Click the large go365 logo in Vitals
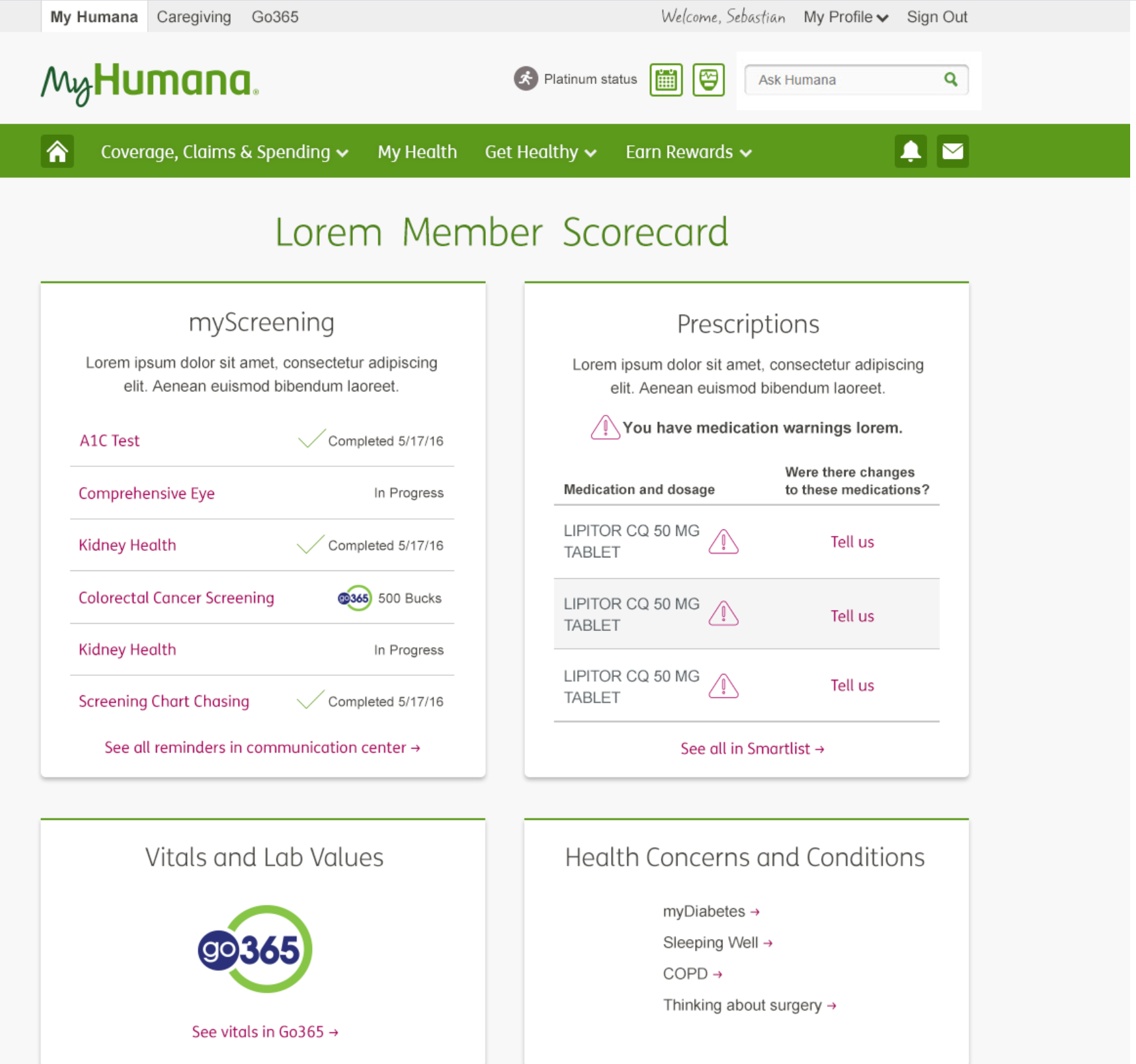This screenshot has width=1136, height=1064. (x=255, y=949)
